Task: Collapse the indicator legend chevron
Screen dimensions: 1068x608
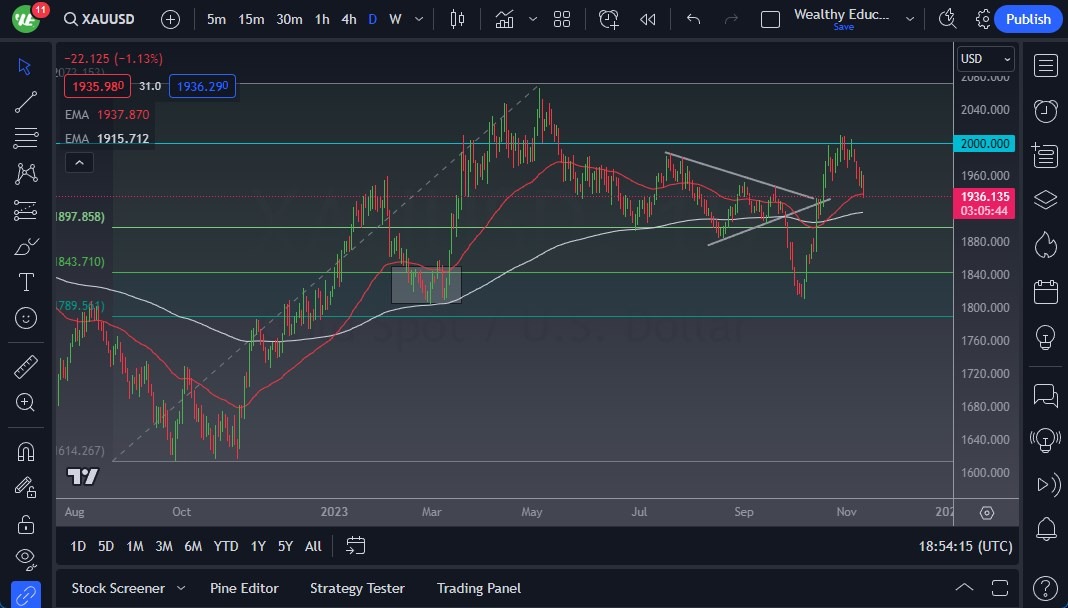Action: click(79, 162)
